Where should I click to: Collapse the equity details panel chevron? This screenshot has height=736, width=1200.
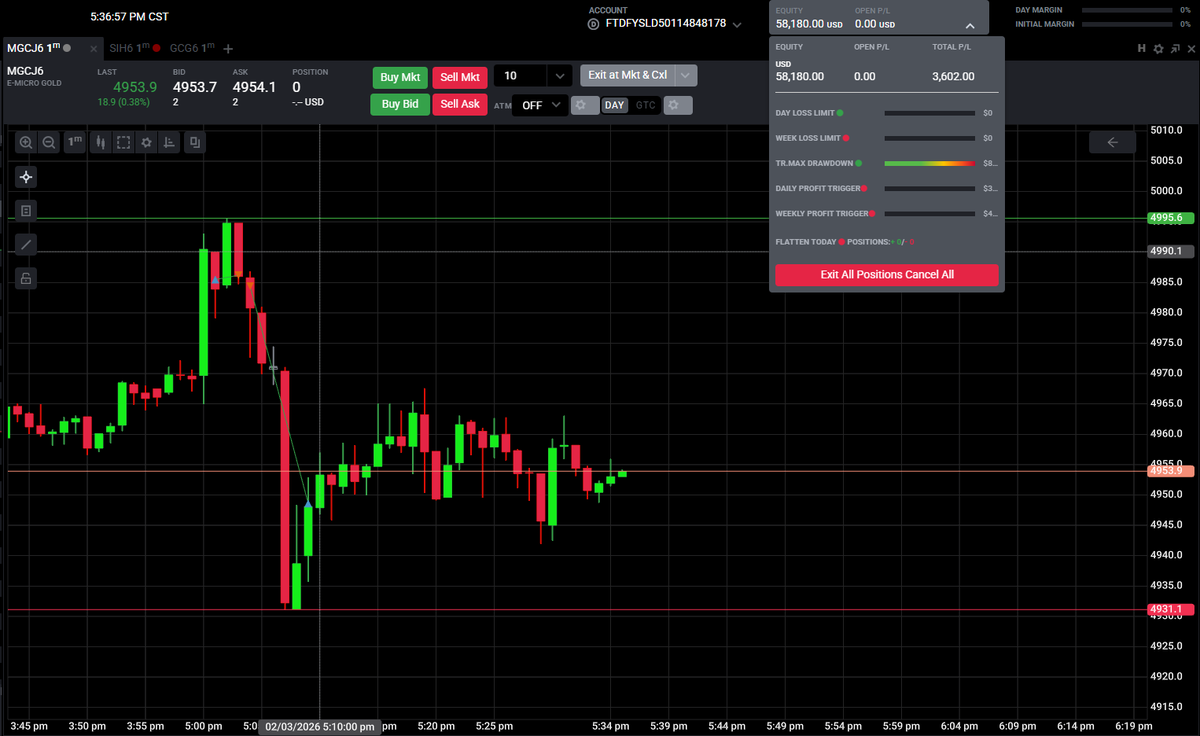coord(969,24)
